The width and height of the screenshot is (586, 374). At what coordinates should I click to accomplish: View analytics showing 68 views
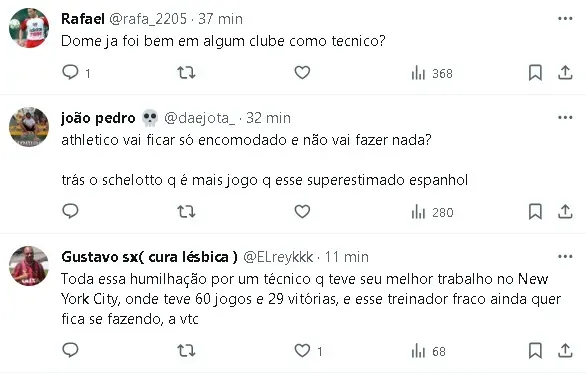tap(428, 351)
